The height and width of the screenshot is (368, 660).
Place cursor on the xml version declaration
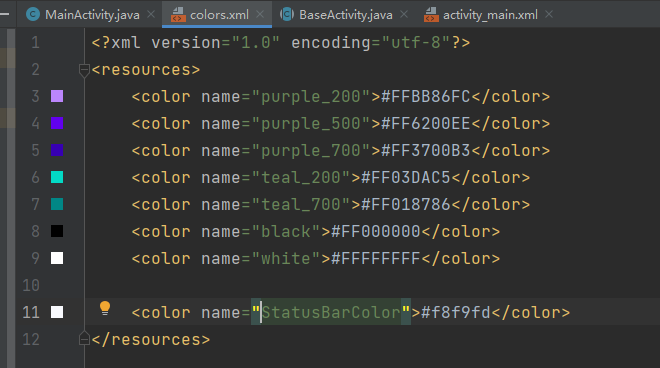[281, 43]
